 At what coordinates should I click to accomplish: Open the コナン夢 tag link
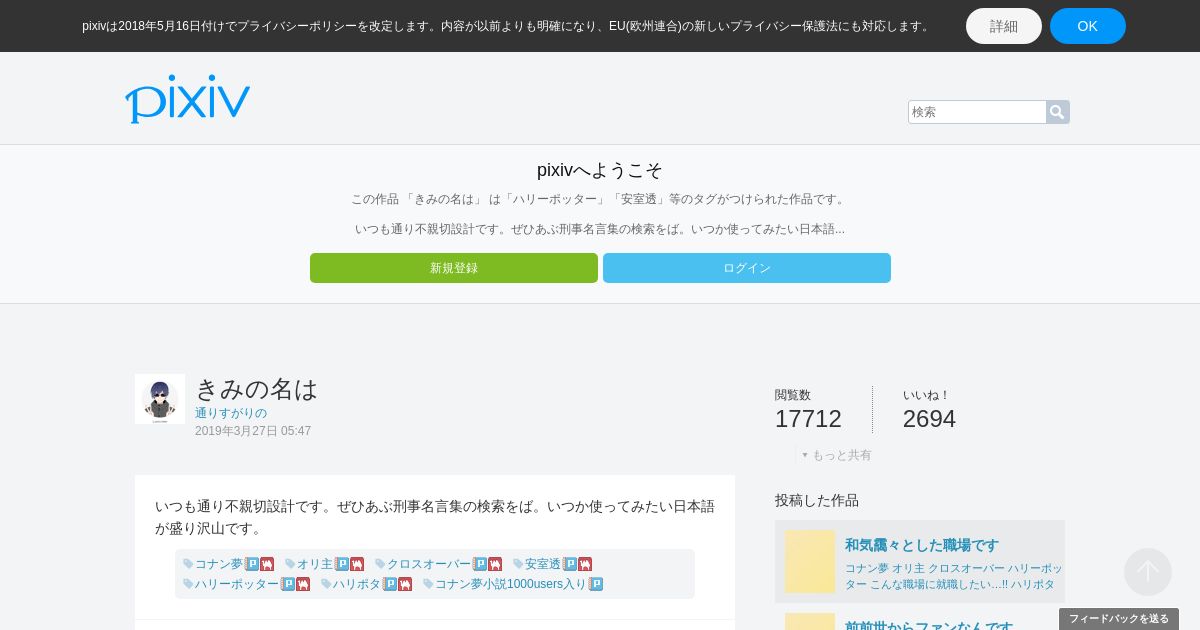[x=219, y=564]
